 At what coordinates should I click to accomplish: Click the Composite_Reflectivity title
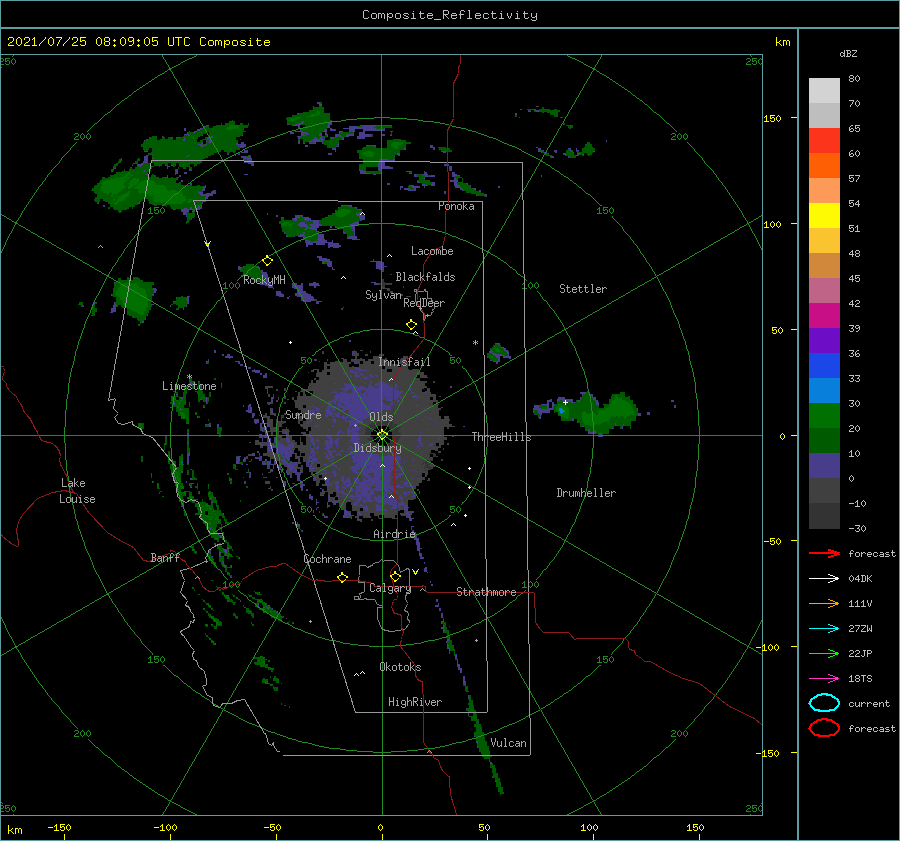(449, 15)
